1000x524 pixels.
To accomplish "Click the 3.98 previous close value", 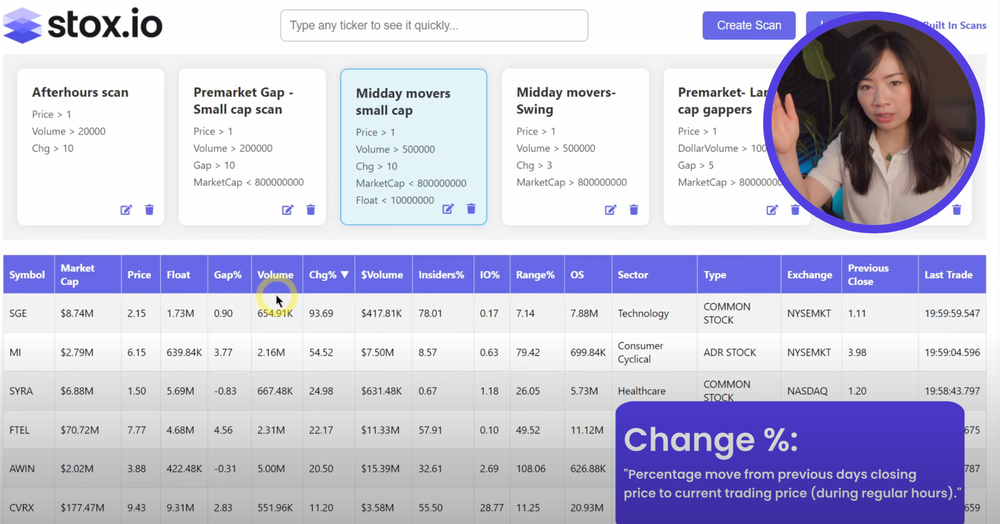I will (x=857, y=352).
